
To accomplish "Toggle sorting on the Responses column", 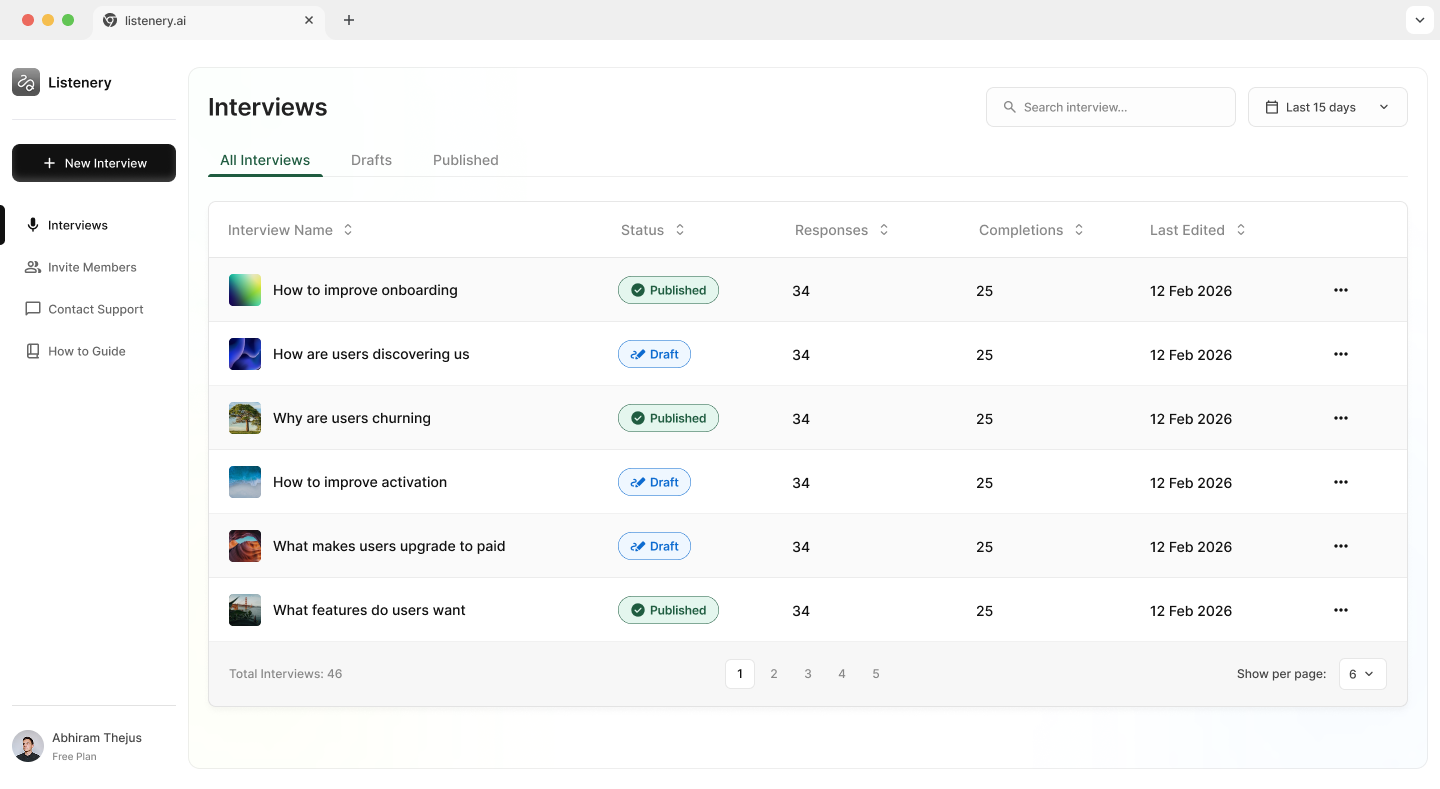I will (883, 229).
